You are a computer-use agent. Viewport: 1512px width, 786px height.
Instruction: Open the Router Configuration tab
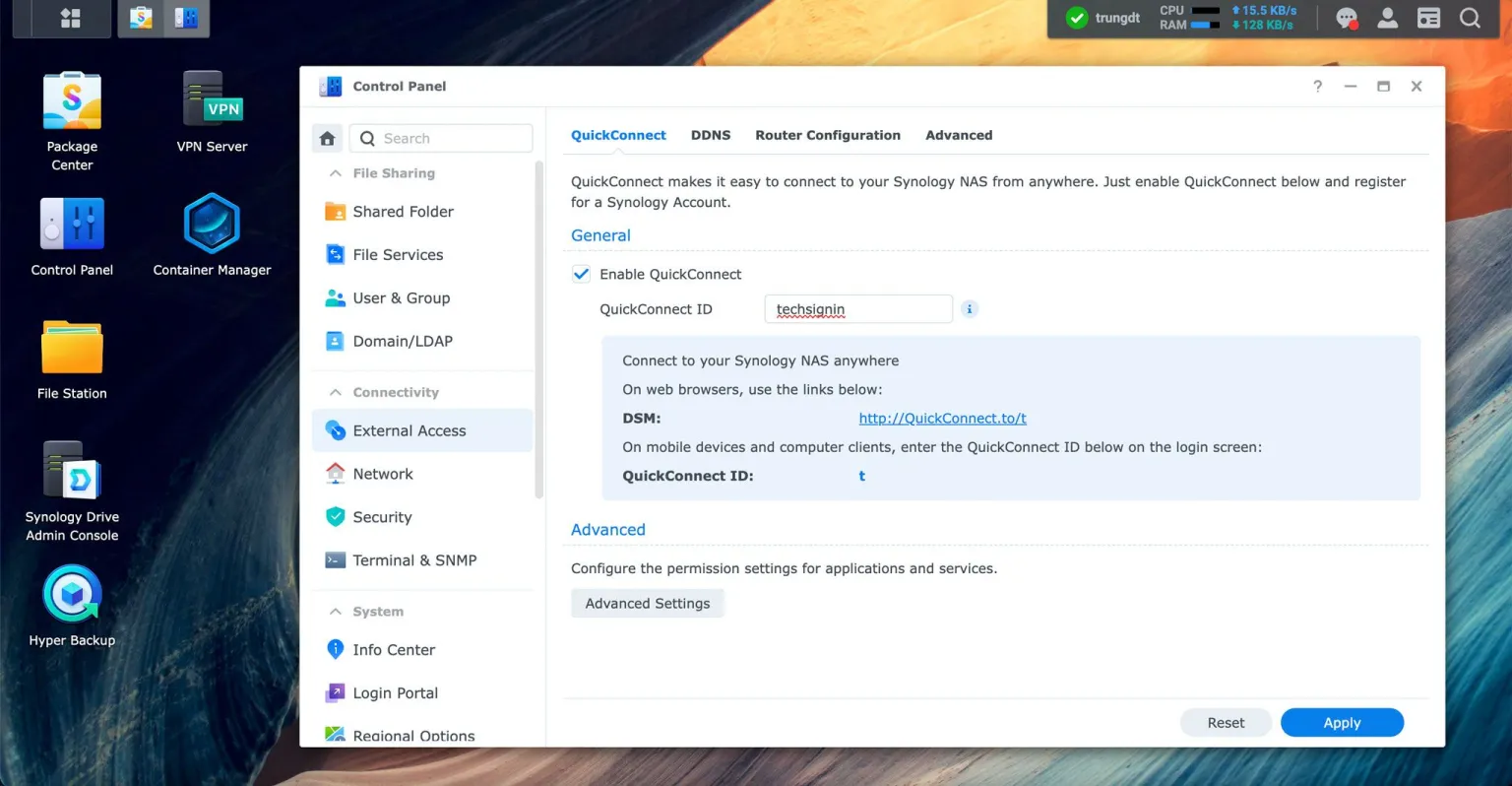coord(828,135)
